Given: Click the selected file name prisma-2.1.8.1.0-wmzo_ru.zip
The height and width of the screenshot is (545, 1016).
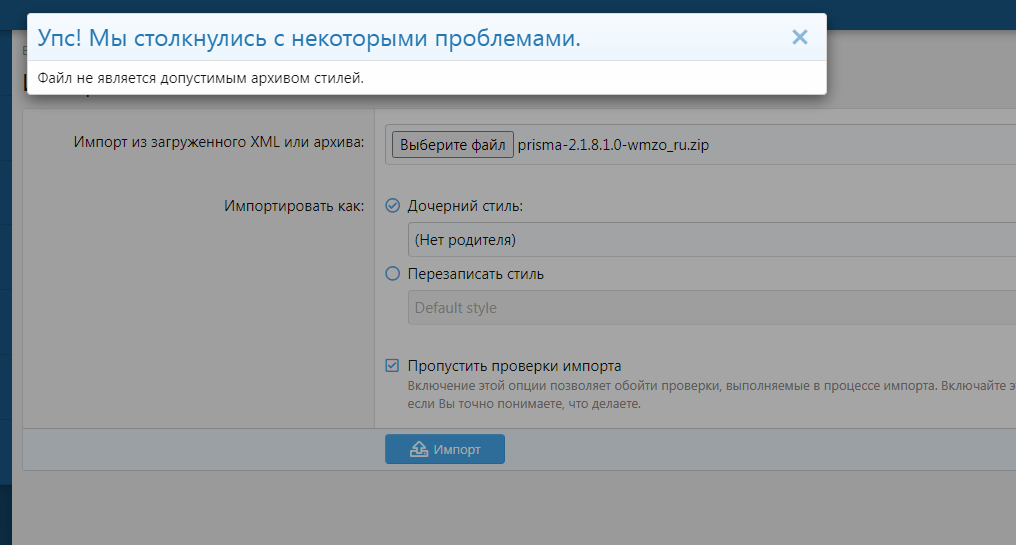Looking at the screenshot, I should pyautogui.click(x=615, y=145).
